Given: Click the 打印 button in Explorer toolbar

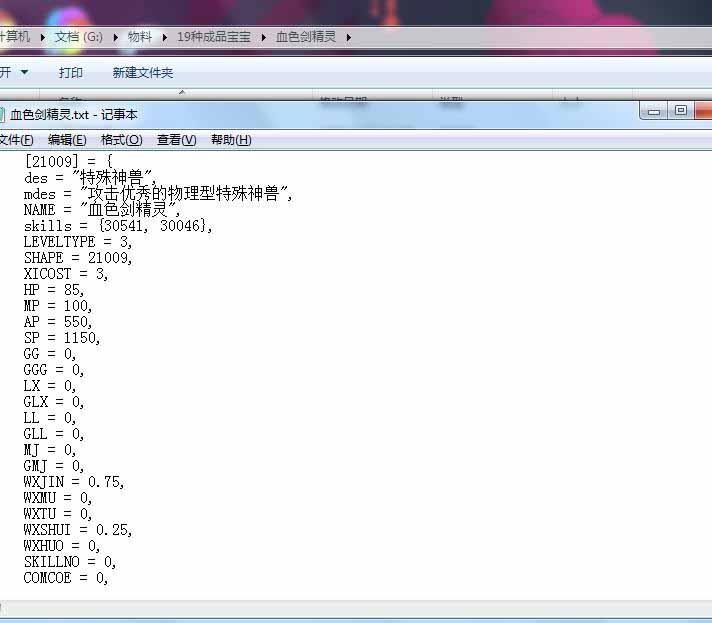Looking at the screenshot, I should click(x=71, y=73).
